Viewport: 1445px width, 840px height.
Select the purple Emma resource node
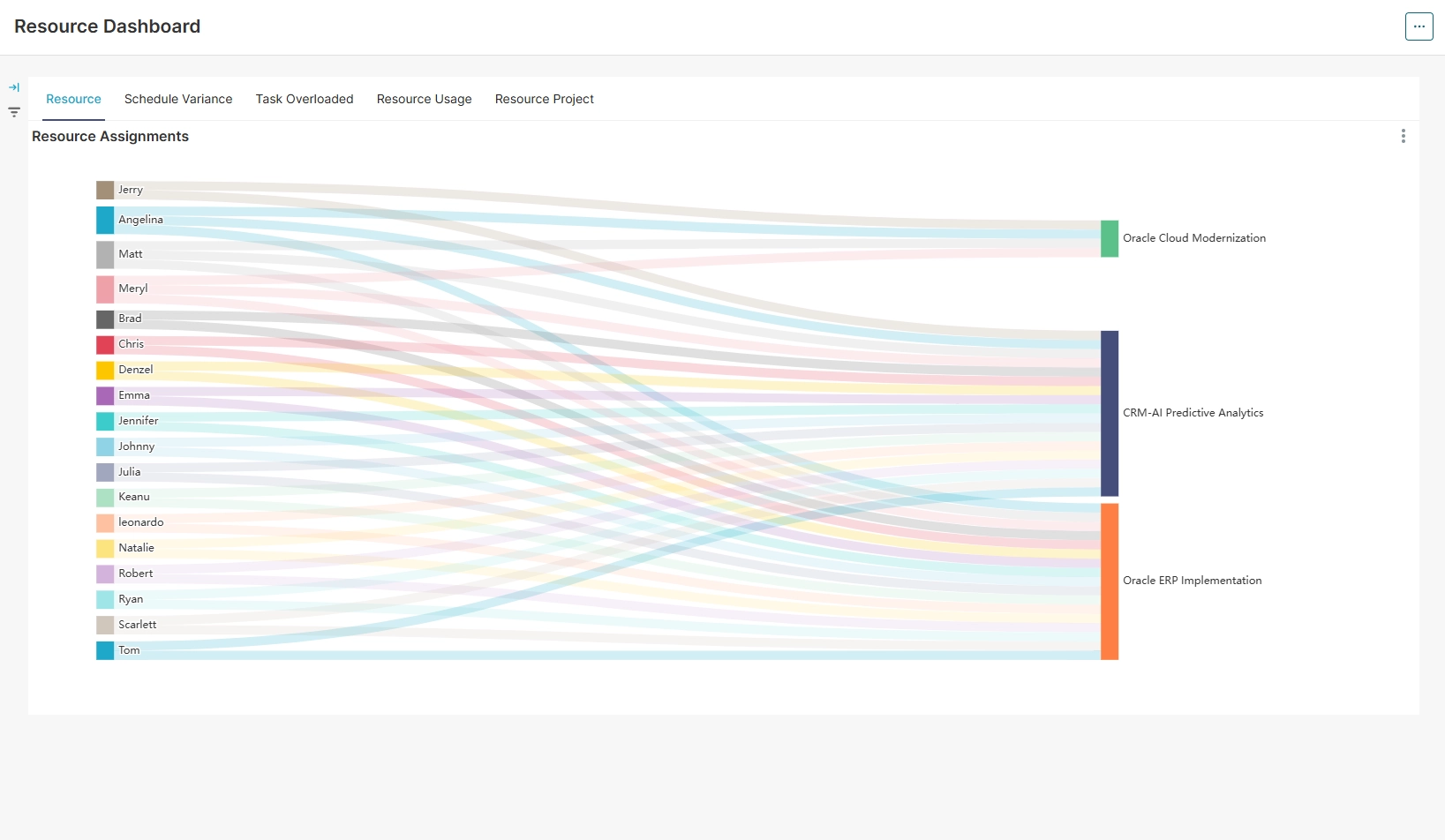click(x=105, y=395)
